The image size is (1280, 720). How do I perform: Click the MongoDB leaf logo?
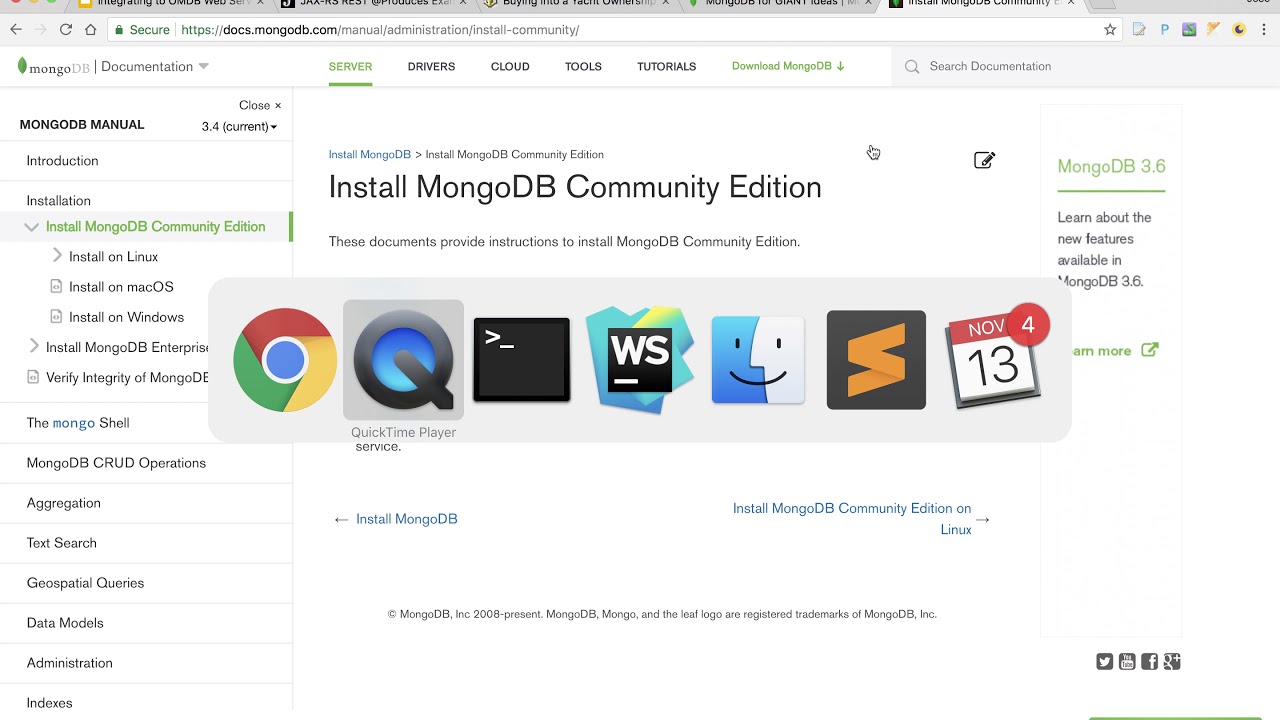click(22, 67)
